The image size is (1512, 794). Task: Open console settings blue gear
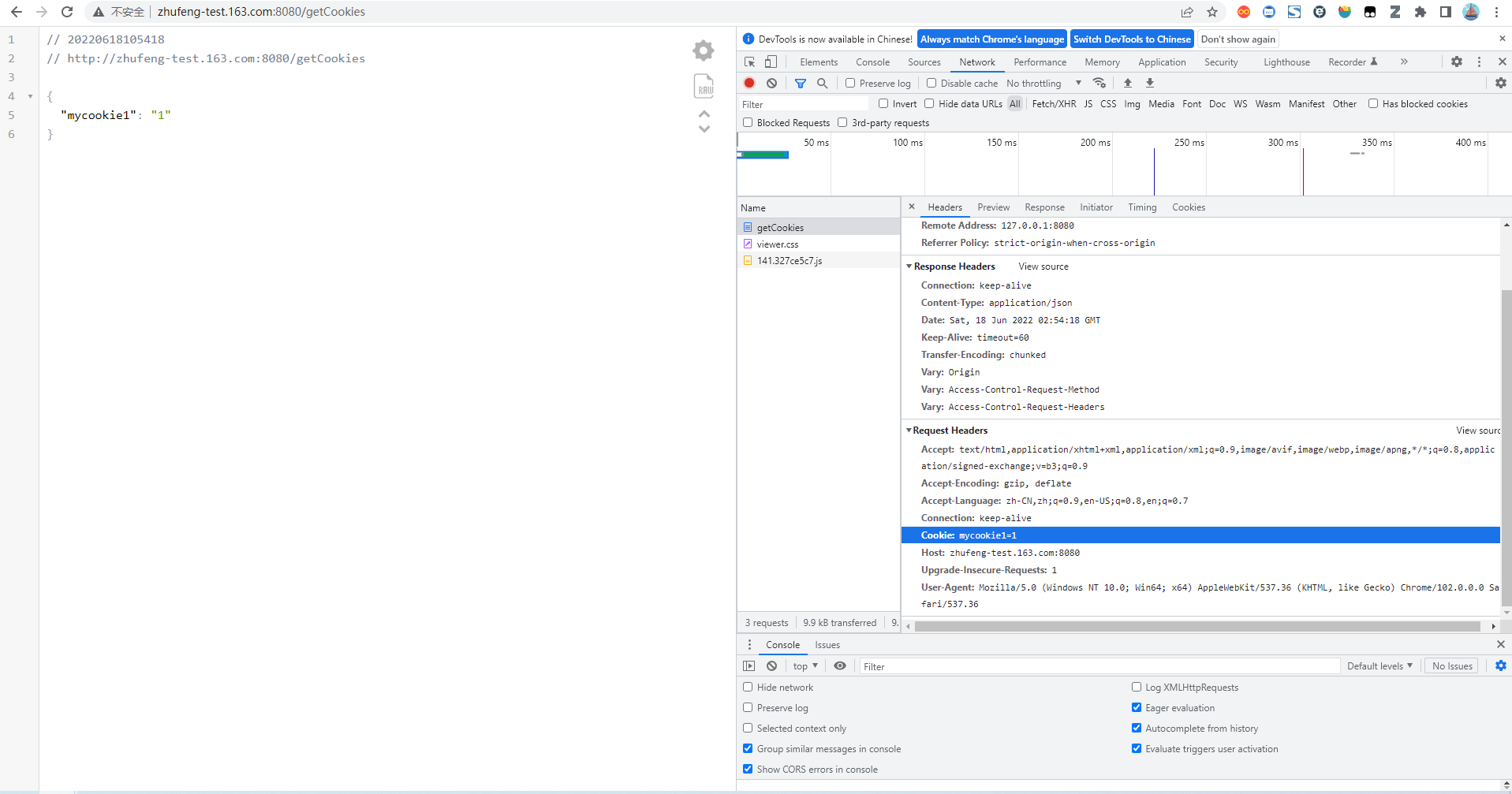click(1501, 666)
